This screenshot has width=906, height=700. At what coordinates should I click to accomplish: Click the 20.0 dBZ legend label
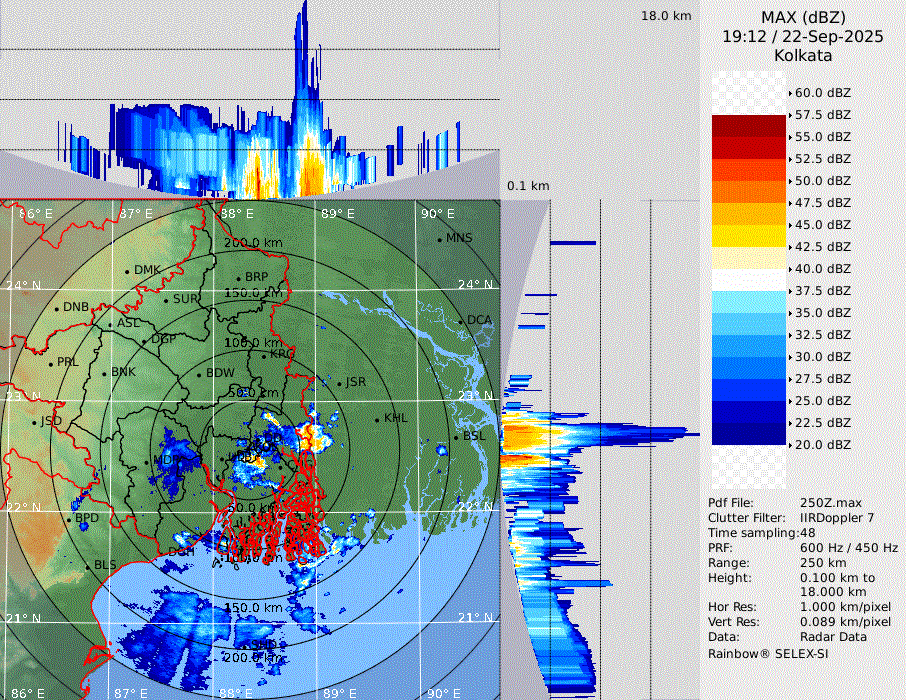pyautogui.click(x=822, y=445)
